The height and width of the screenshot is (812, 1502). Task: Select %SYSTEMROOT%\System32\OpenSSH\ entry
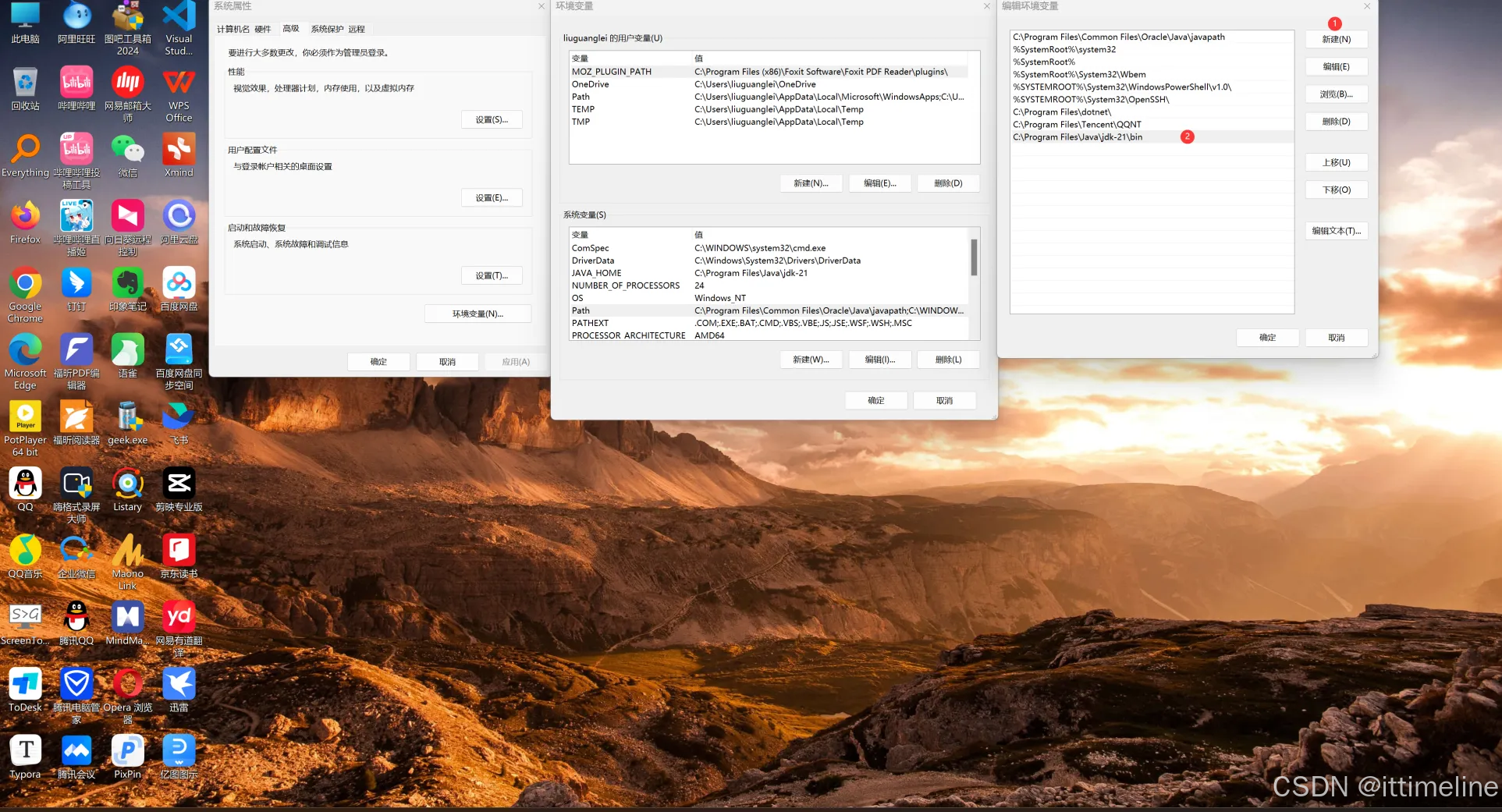1152,100
